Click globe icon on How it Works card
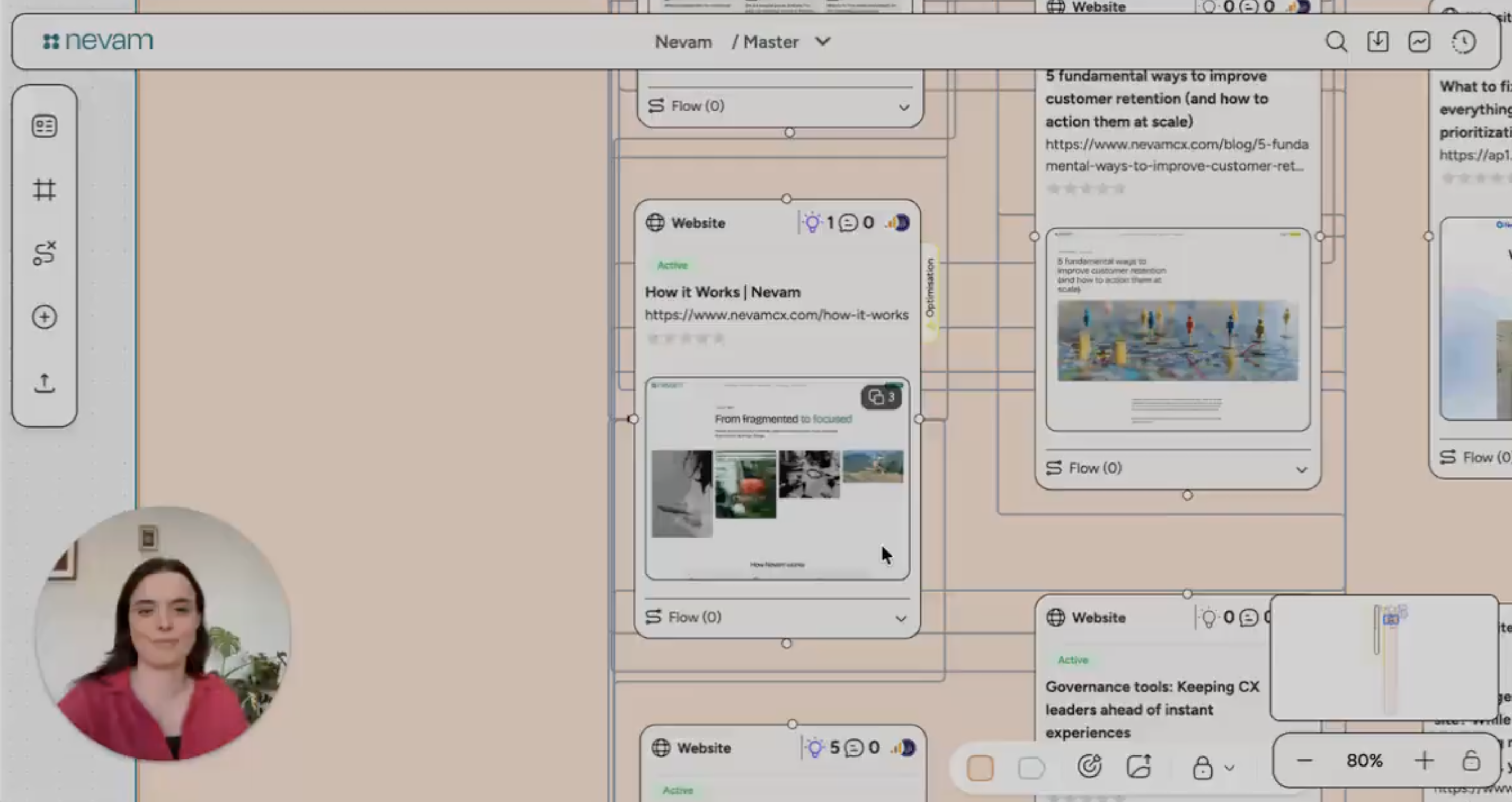Viewport: 1512px width, 802px height. [x=655, y=223]
